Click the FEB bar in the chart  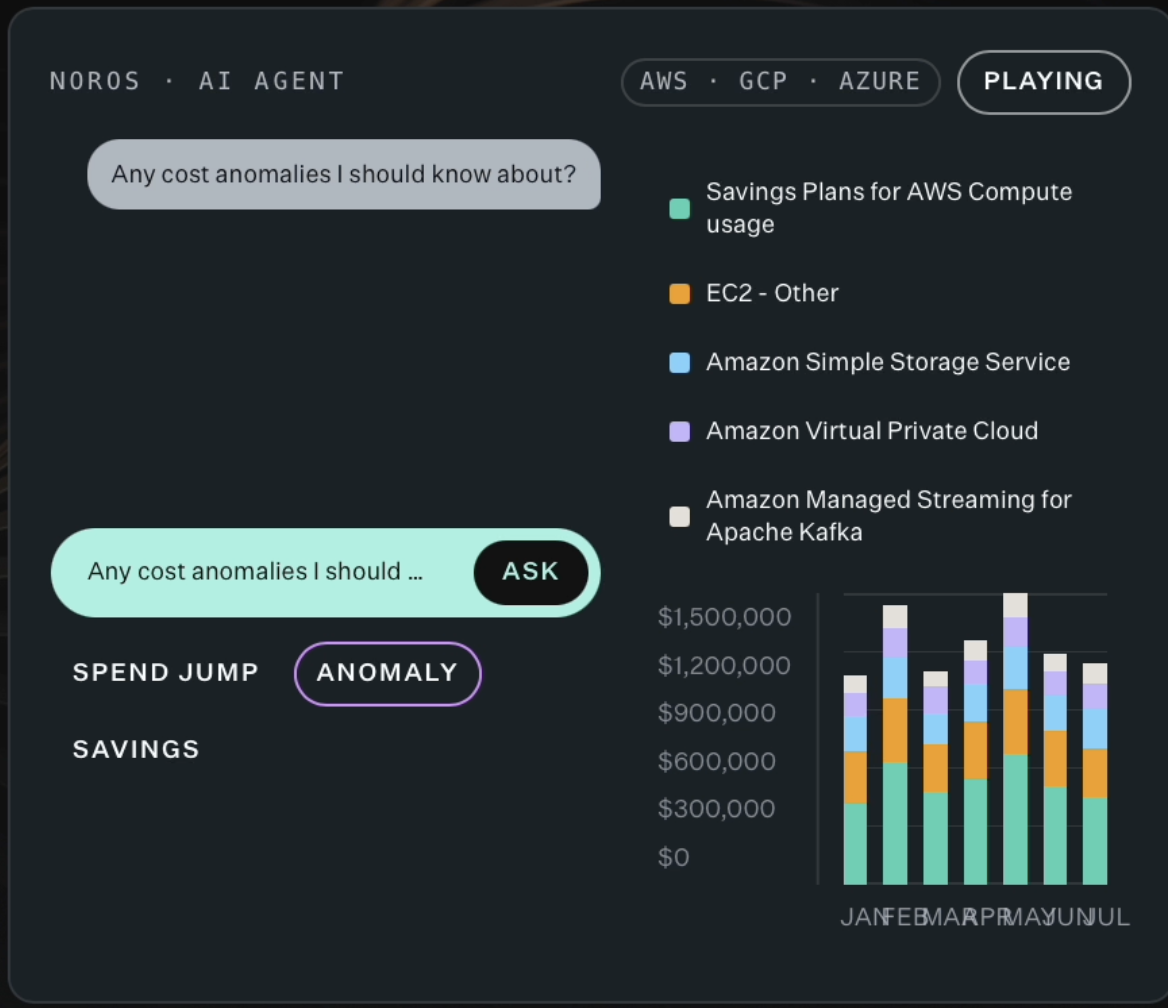[895, 745]
